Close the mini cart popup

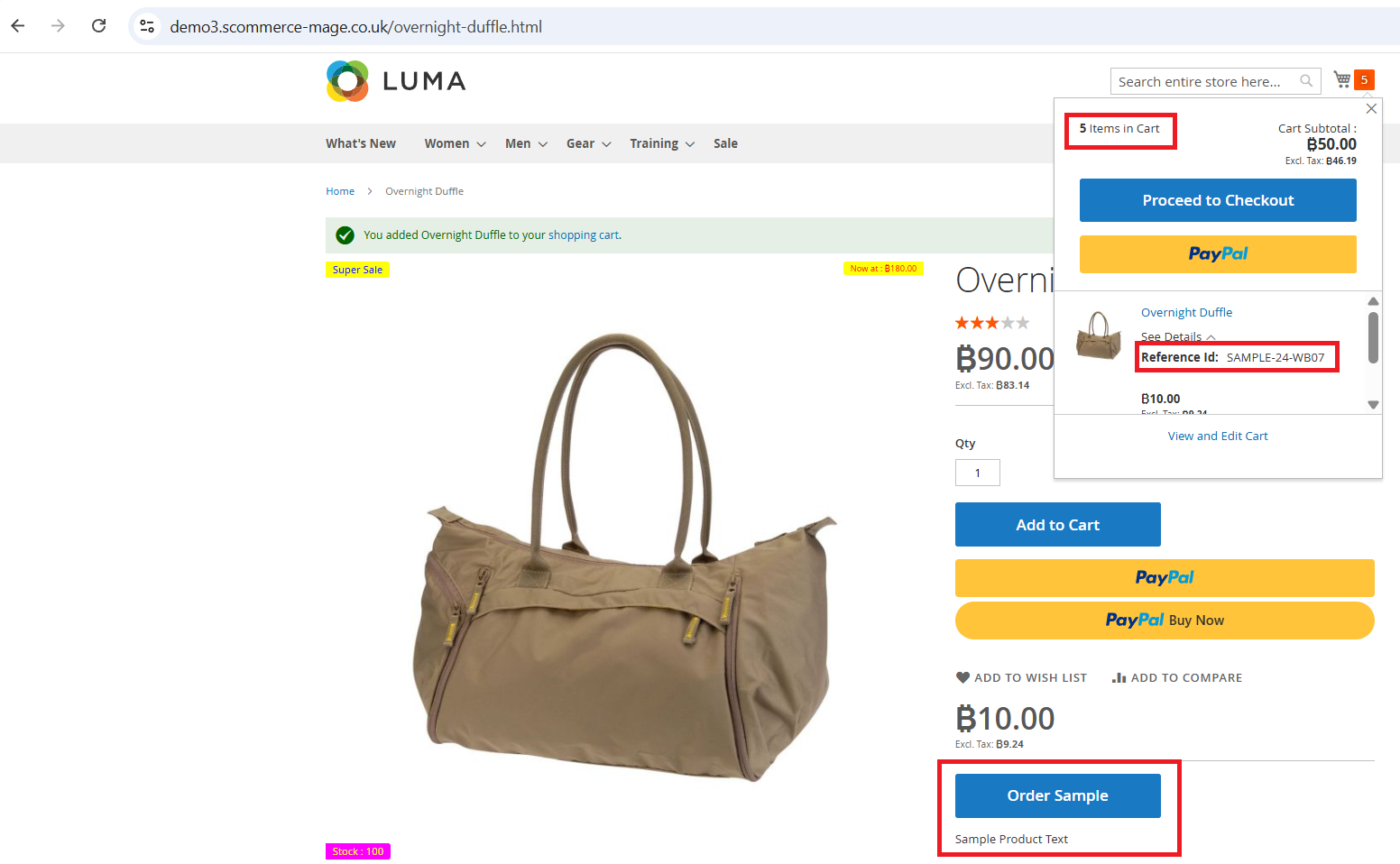[1371, 108]
